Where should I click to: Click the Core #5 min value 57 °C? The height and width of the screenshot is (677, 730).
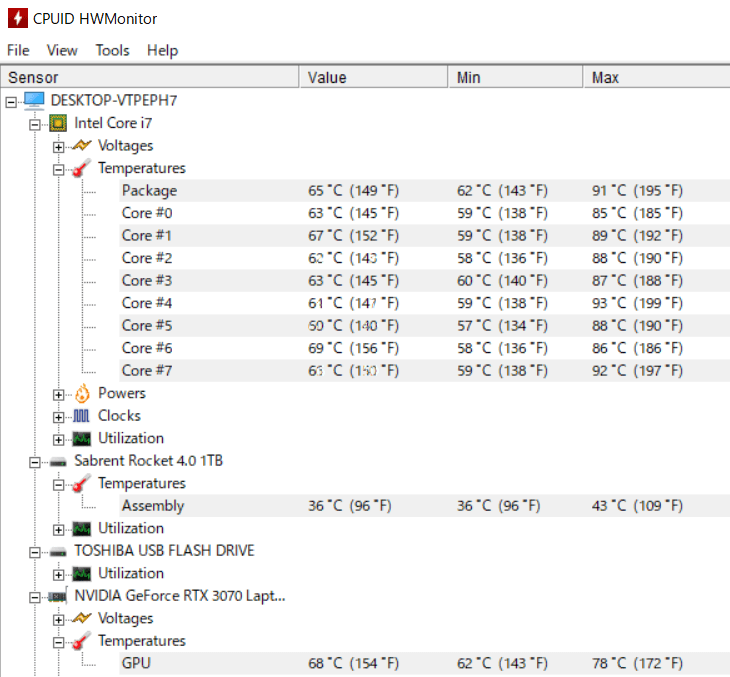[502, 325]
